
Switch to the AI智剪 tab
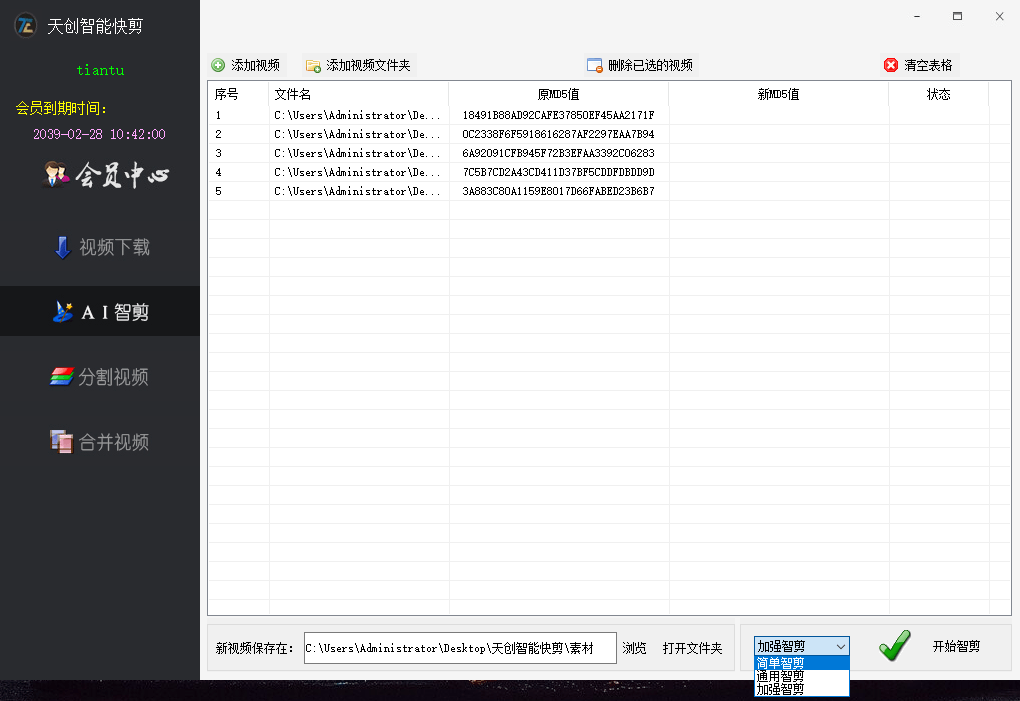point(100,311)
